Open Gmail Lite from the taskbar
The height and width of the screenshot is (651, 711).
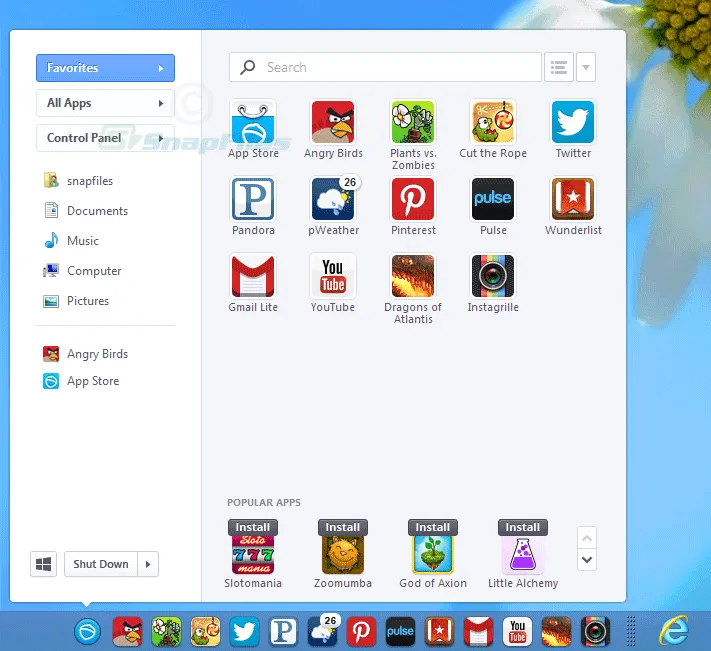coord(478,631)
